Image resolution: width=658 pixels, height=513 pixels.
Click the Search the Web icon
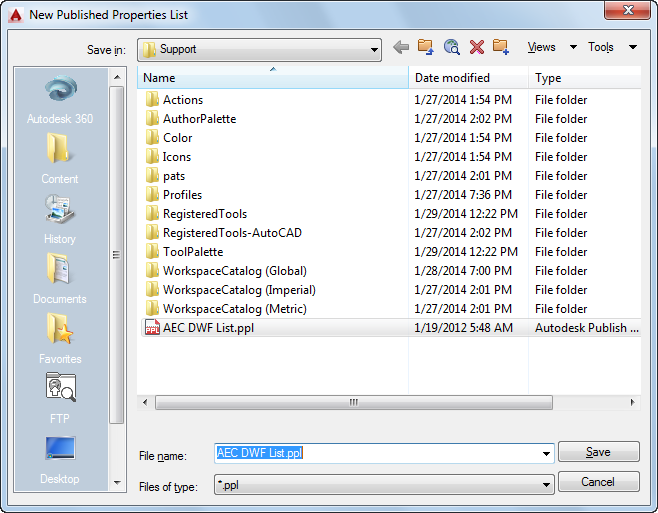tap(452, 47)
